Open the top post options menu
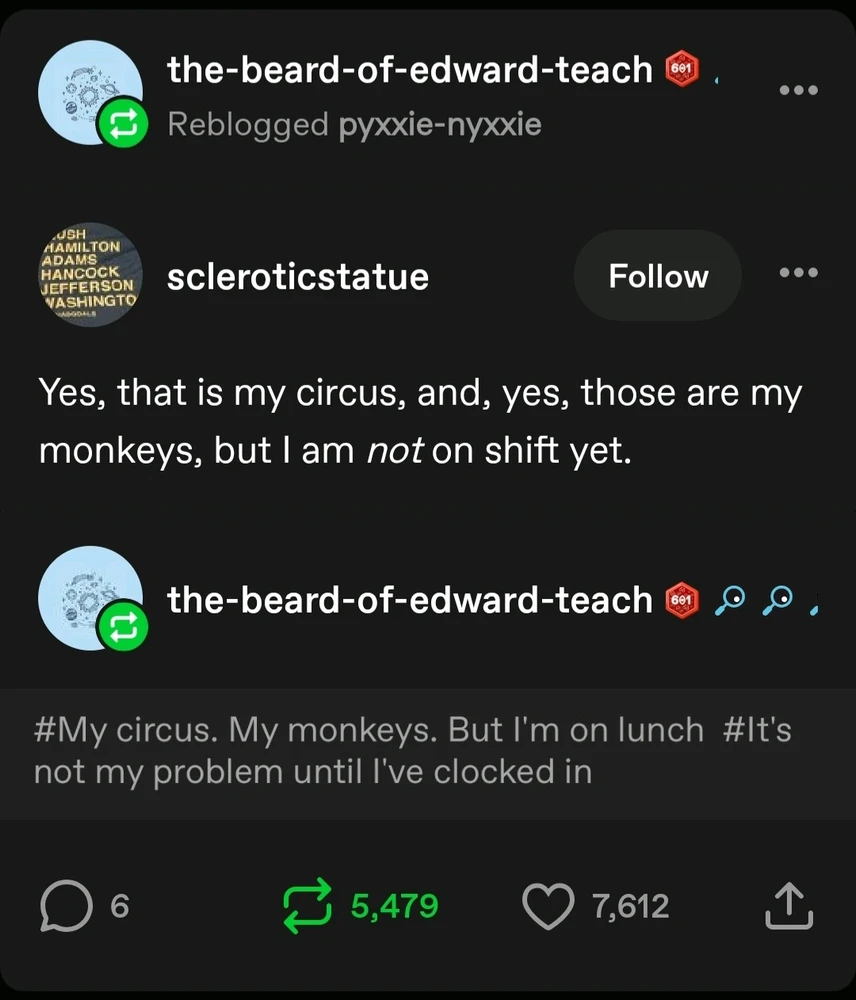Viewport: 856px width, 1000px height. tap(798, 90)
